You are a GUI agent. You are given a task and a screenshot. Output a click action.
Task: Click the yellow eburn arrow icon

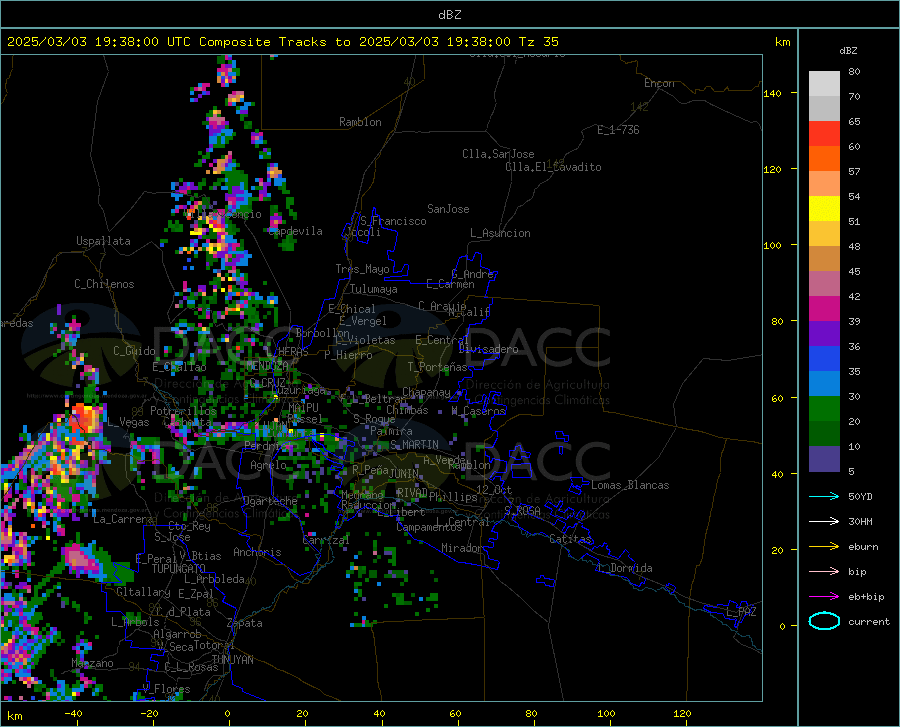[x=824, y=546]
